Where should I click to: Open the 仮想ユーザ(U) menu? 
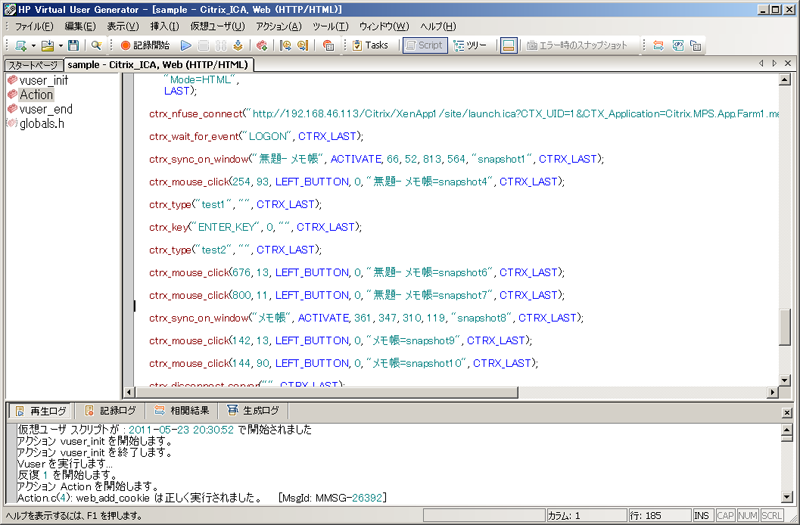pos(217,27)
